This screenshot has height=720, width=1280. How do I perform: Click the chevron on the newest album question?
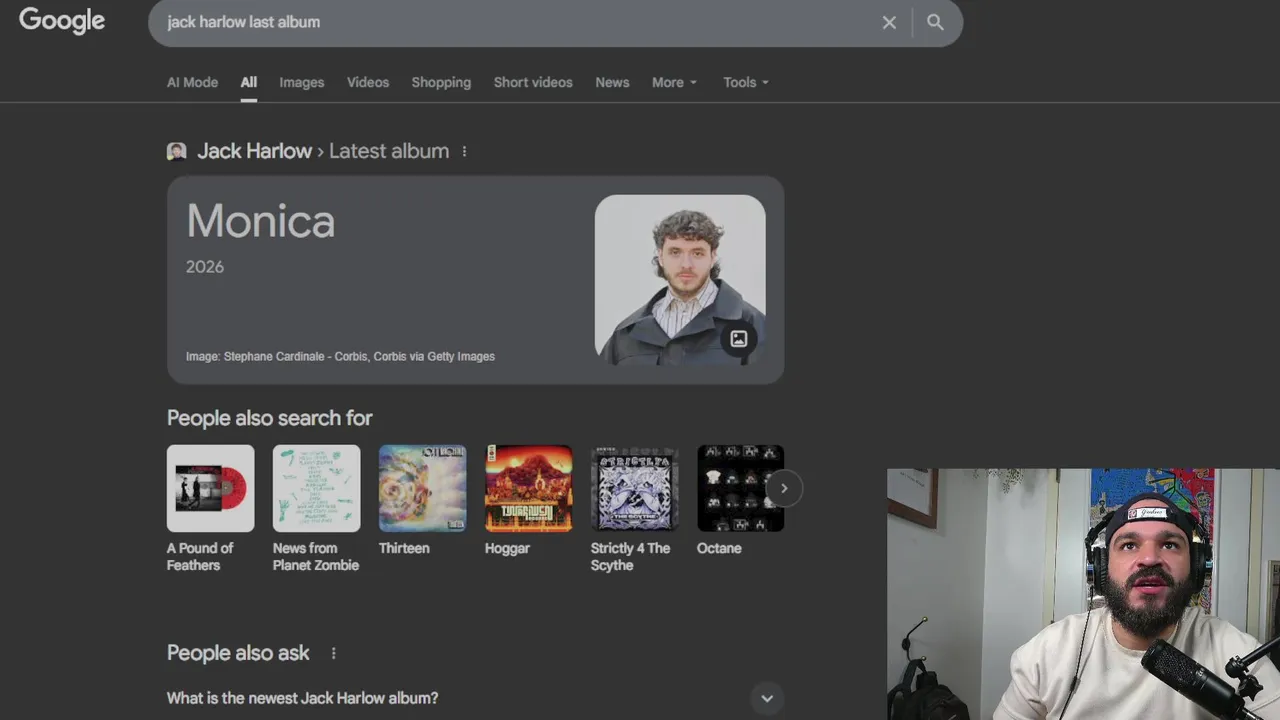pyautogui.click(x=767, y=698)
